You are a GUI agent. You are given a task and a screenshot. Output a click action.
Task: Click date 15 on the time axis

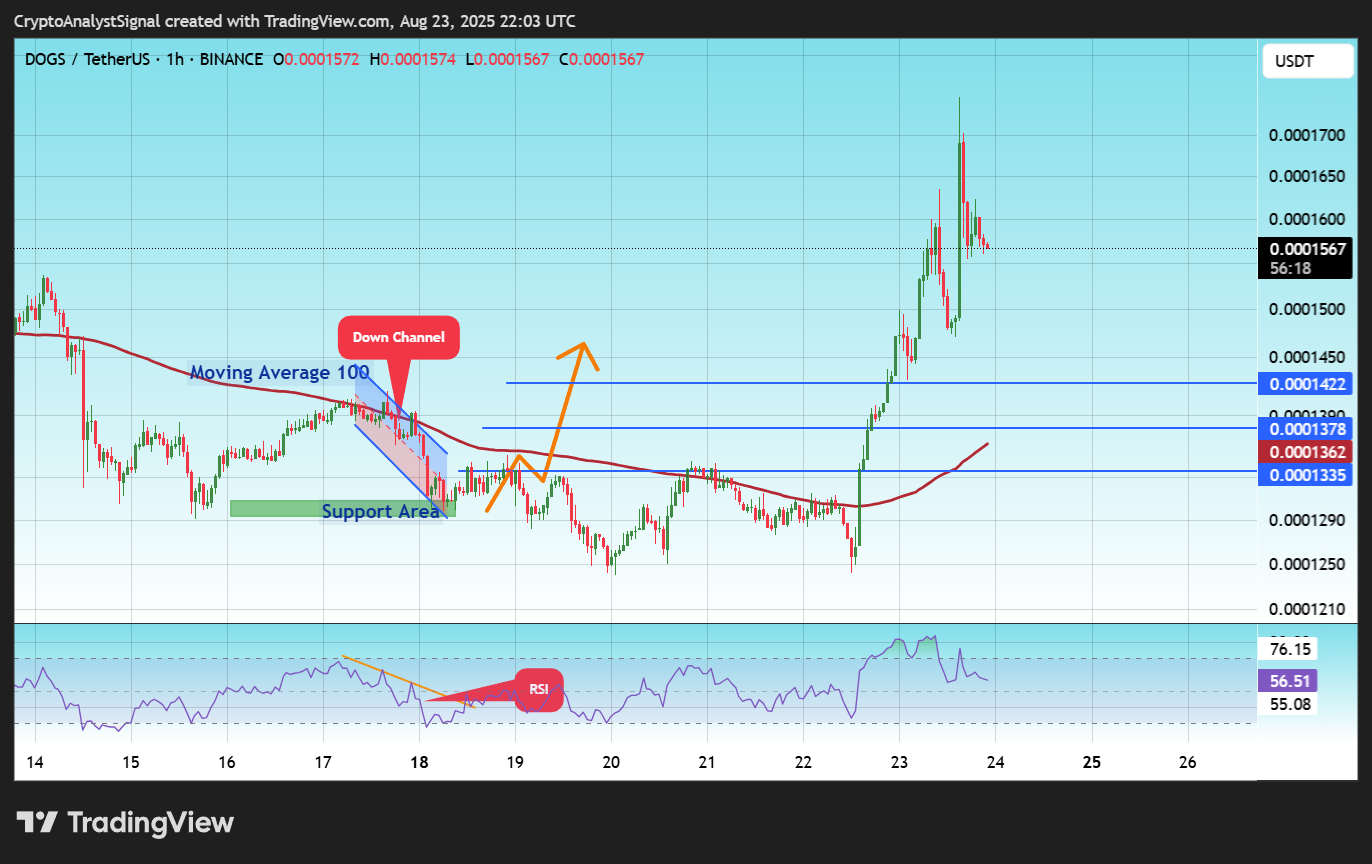pyautogui.click(x=131, y=762)
